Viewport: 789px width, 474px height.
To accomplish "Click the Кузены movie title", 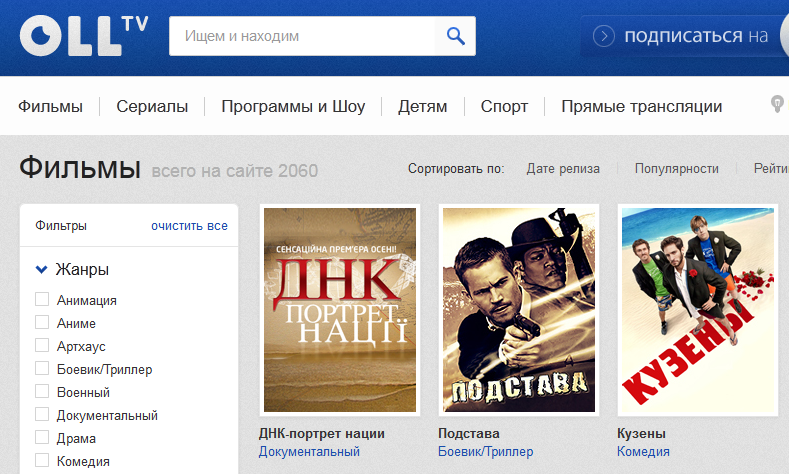I will (641, 433).
